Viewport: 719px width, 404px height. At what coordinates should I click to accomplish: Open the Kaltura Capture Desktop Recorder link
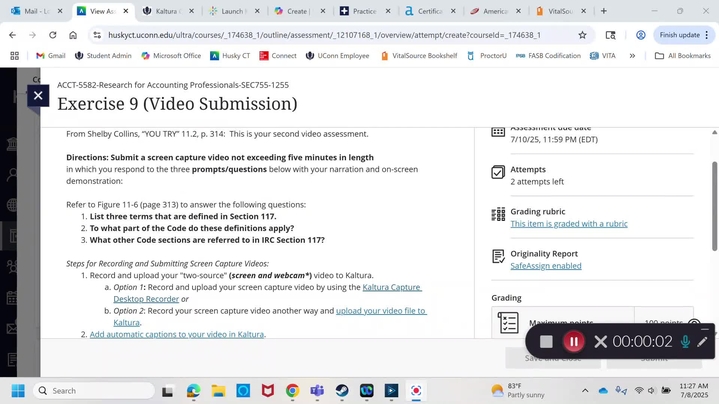[x=267, y=293]
